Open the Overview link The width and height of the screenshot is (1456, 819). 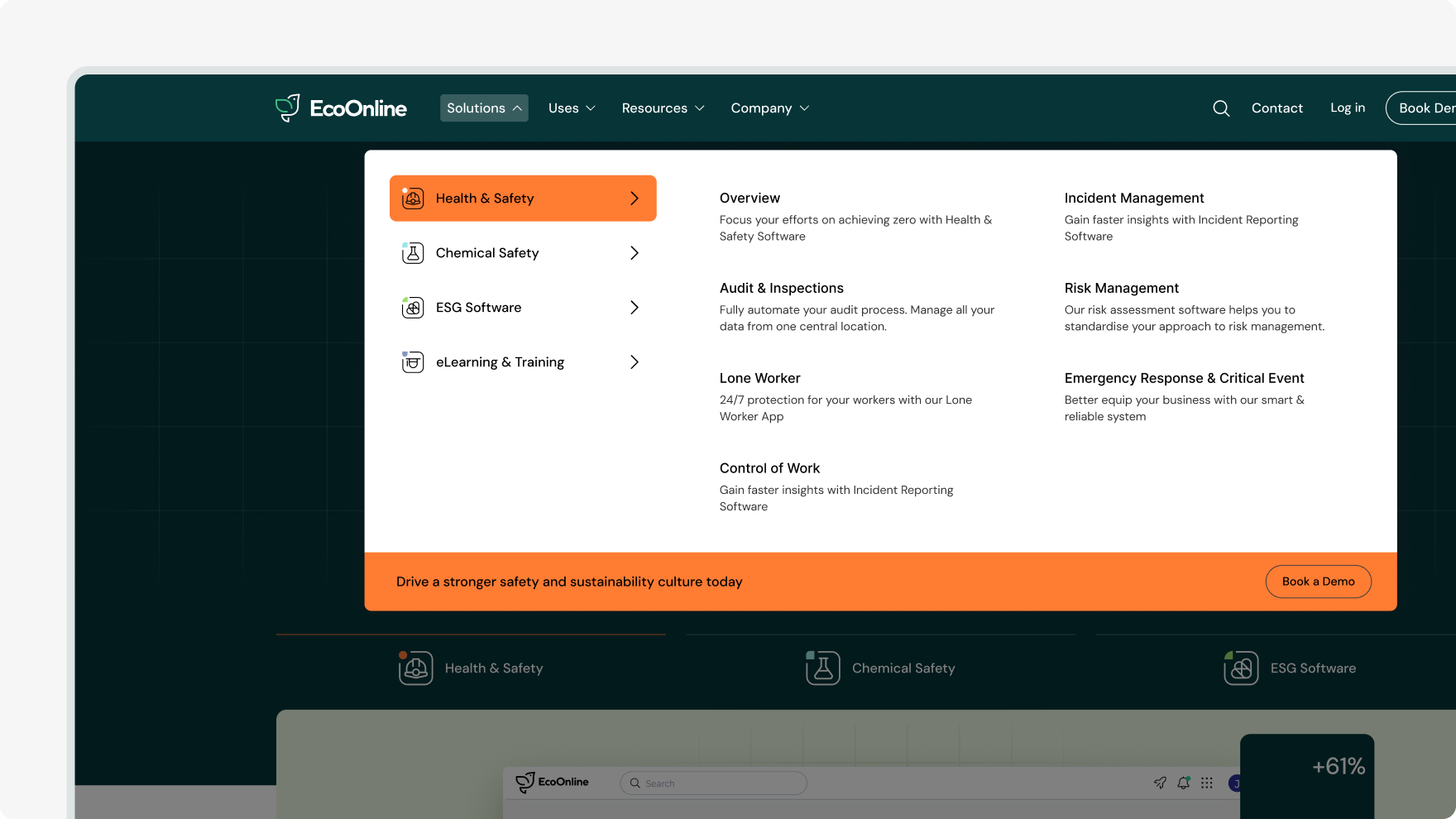pyautogui.click(x=750, y=199)
